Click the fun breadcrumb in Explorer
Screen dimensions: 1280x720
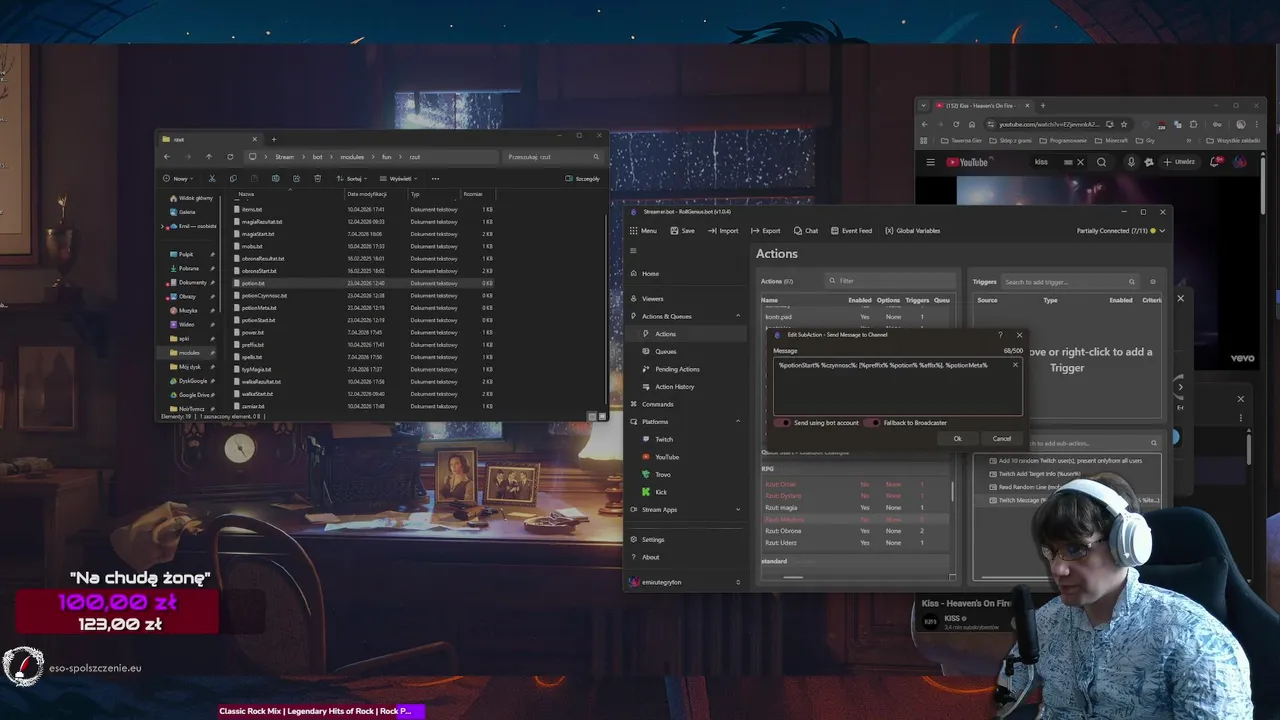point(386,157)
